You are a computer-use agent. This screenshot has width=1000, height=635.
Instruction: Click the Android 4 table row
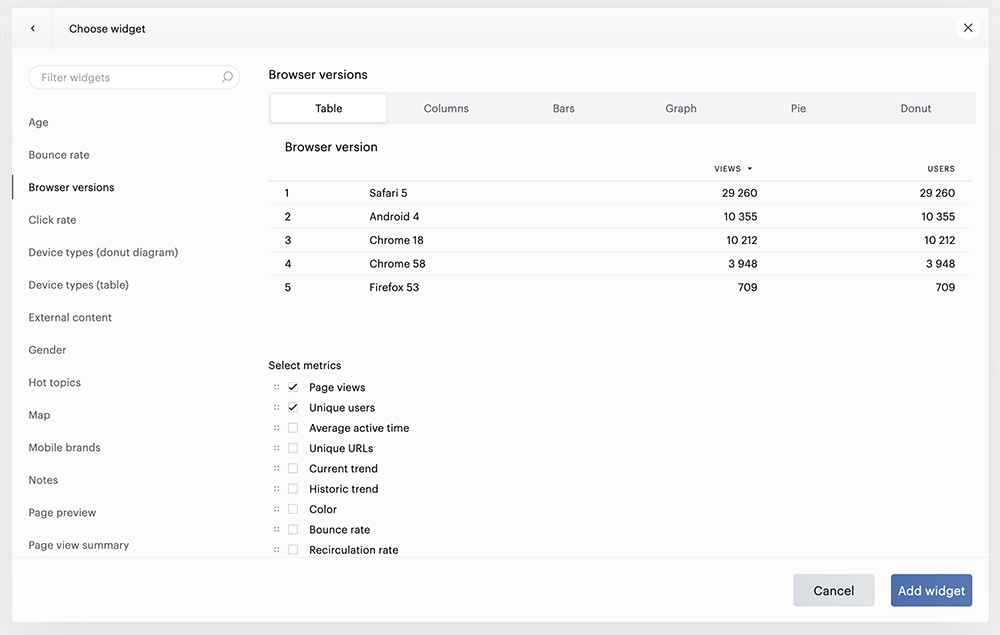620,217
